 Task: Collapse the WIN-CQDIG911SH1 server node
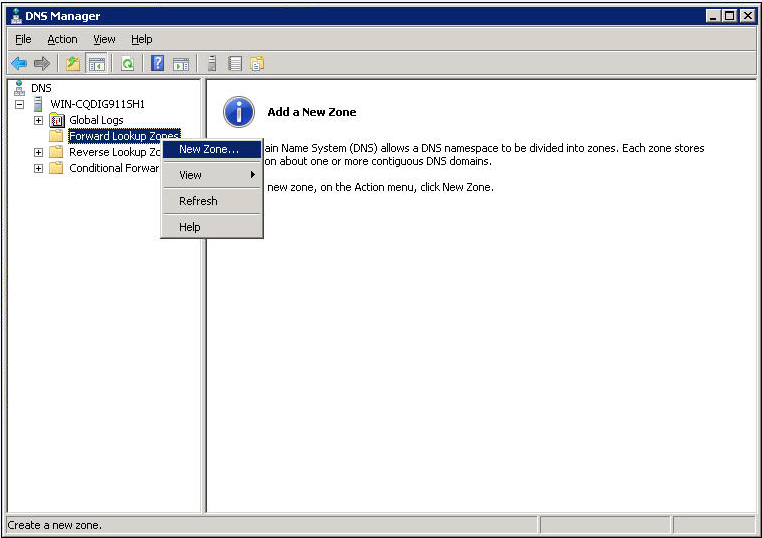[19, 104]
